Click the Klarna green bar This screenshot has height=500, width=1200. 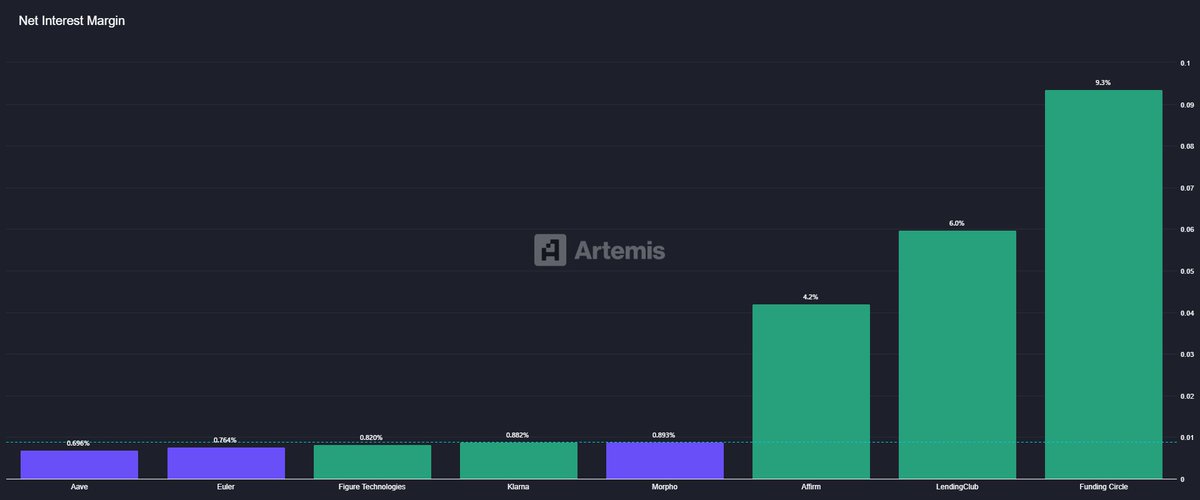(x=518, y=461)
